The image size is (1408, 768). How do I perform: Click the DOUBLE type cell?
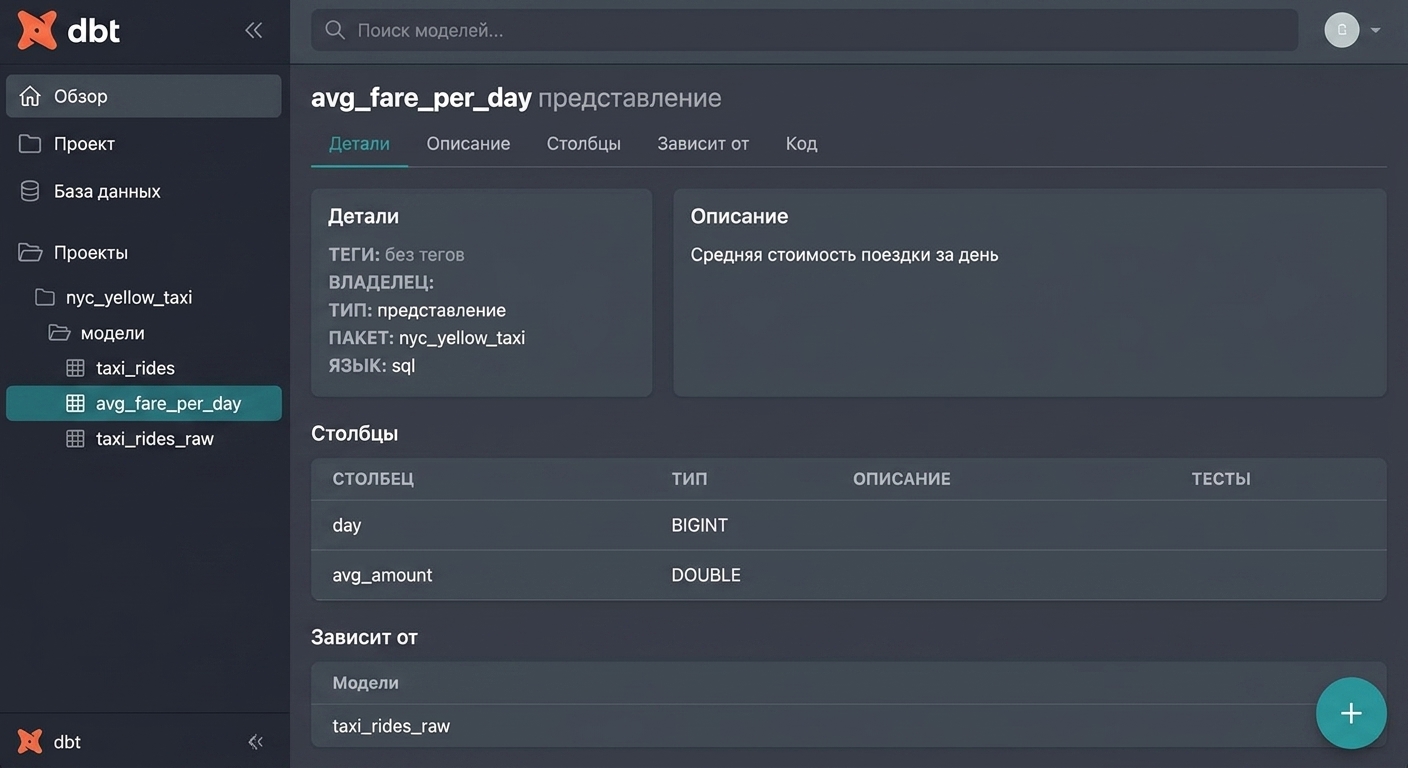point(706,575)
